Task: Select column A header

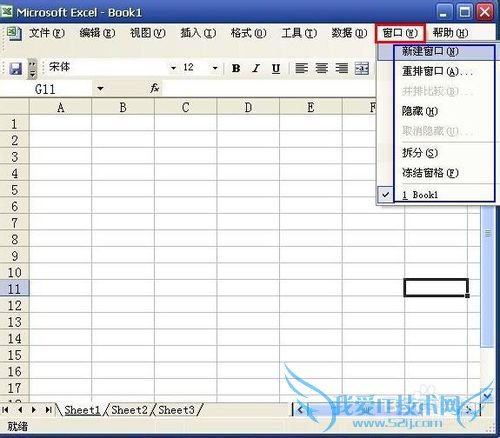Action: pos(60,107)
